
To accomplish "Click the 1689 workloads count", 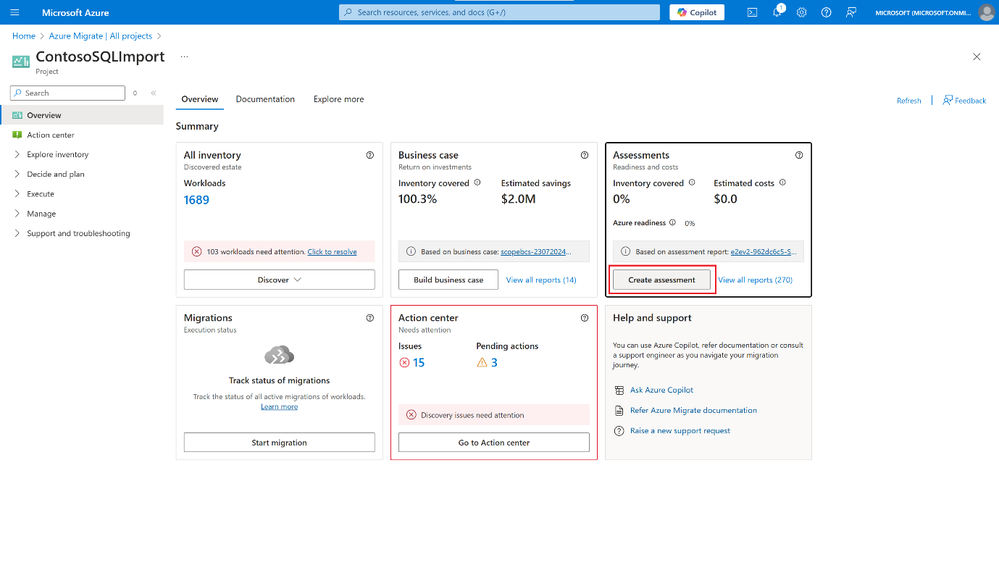I will pyautogui.click(x=196, y=200).
